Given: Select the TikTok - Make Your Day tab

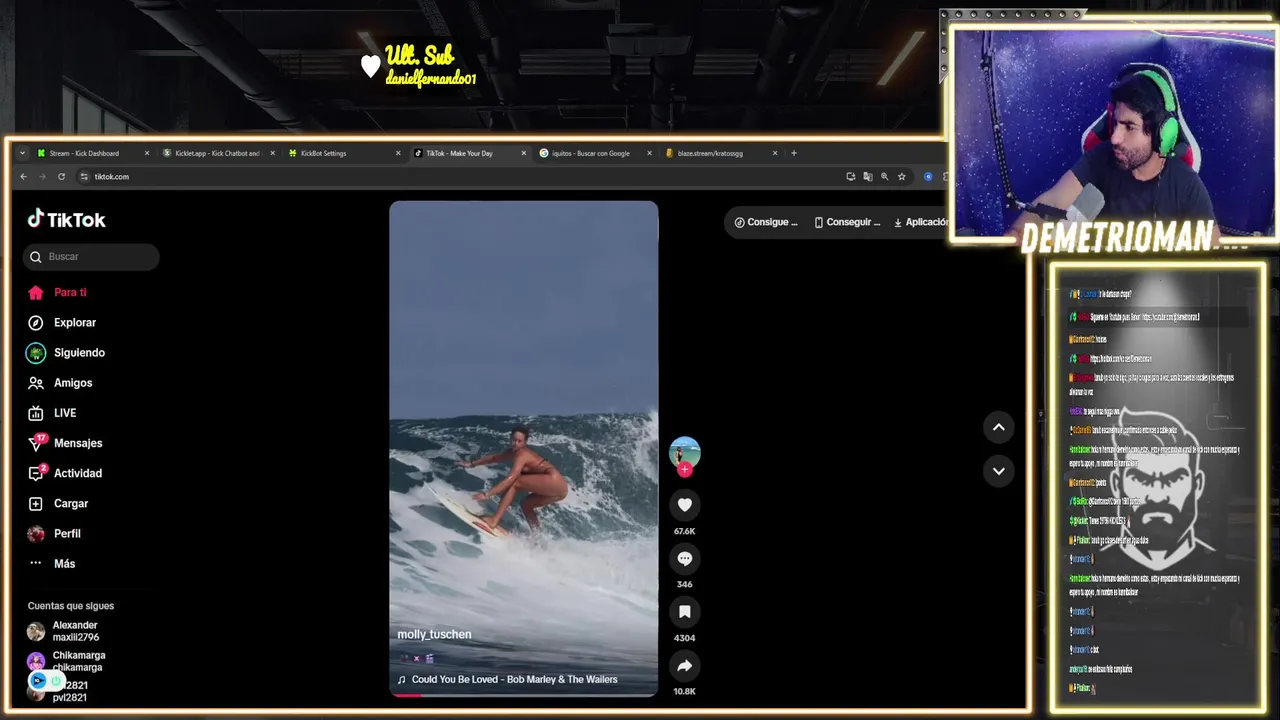Looking at the screenshot, I should tap(470, 153).
